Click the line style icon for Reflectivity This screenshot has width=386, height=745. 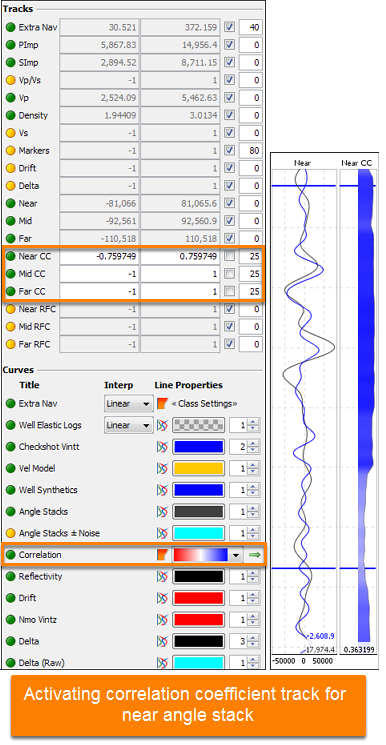(162, 576)
